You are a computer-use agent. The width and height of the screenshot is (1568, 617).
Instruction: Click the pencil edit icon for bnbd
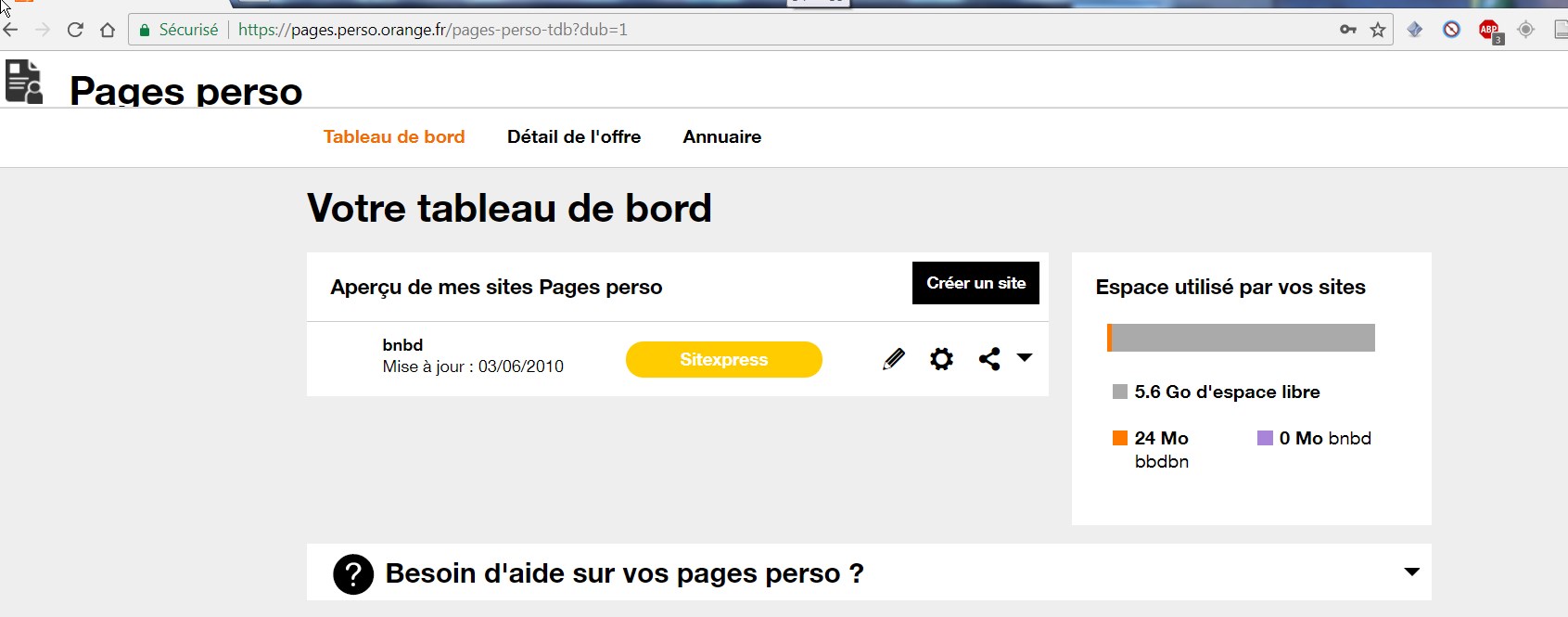coord(893,359)
